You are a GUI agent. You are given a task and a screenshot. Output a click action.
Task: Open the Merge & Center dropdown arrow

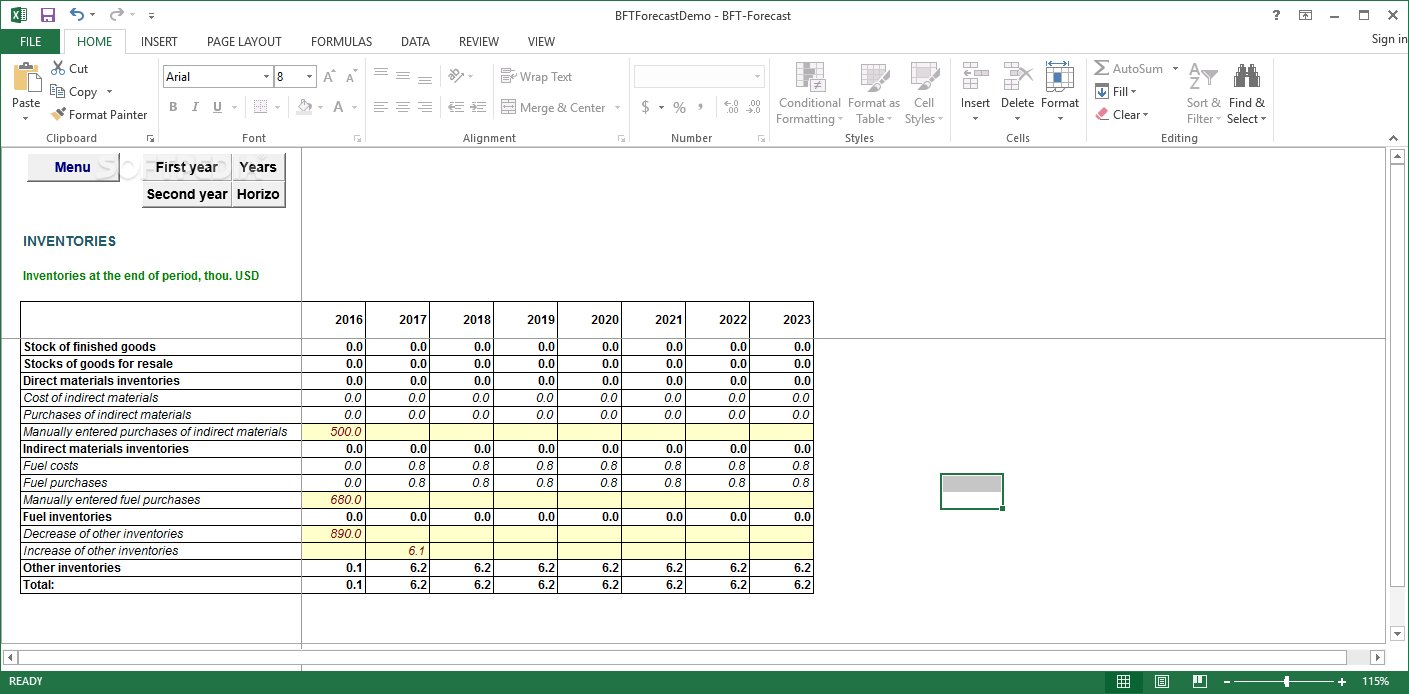tap(617, 108)
